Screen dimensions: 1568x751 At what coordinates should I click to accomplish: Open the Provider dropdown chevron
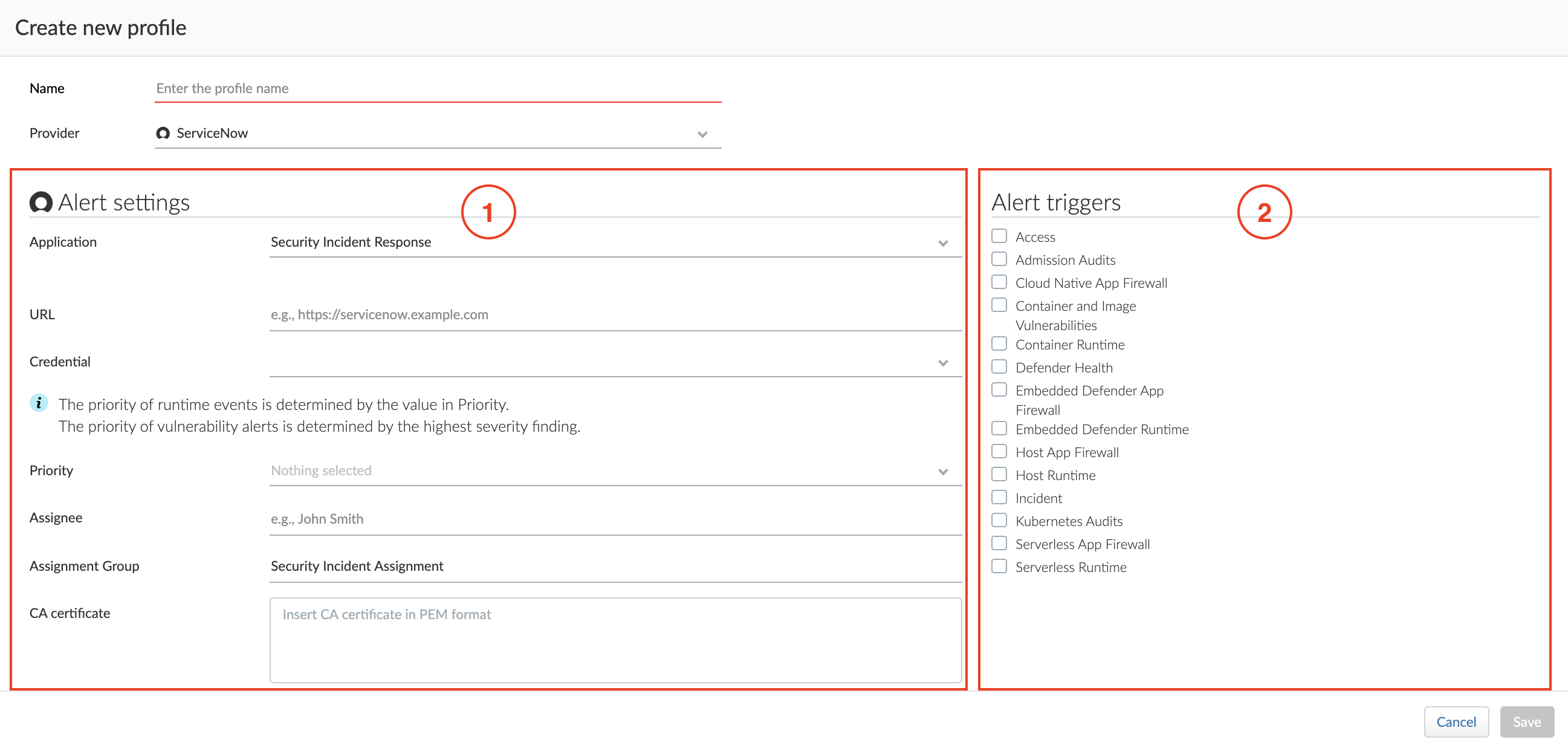click(x=702, y=134)
